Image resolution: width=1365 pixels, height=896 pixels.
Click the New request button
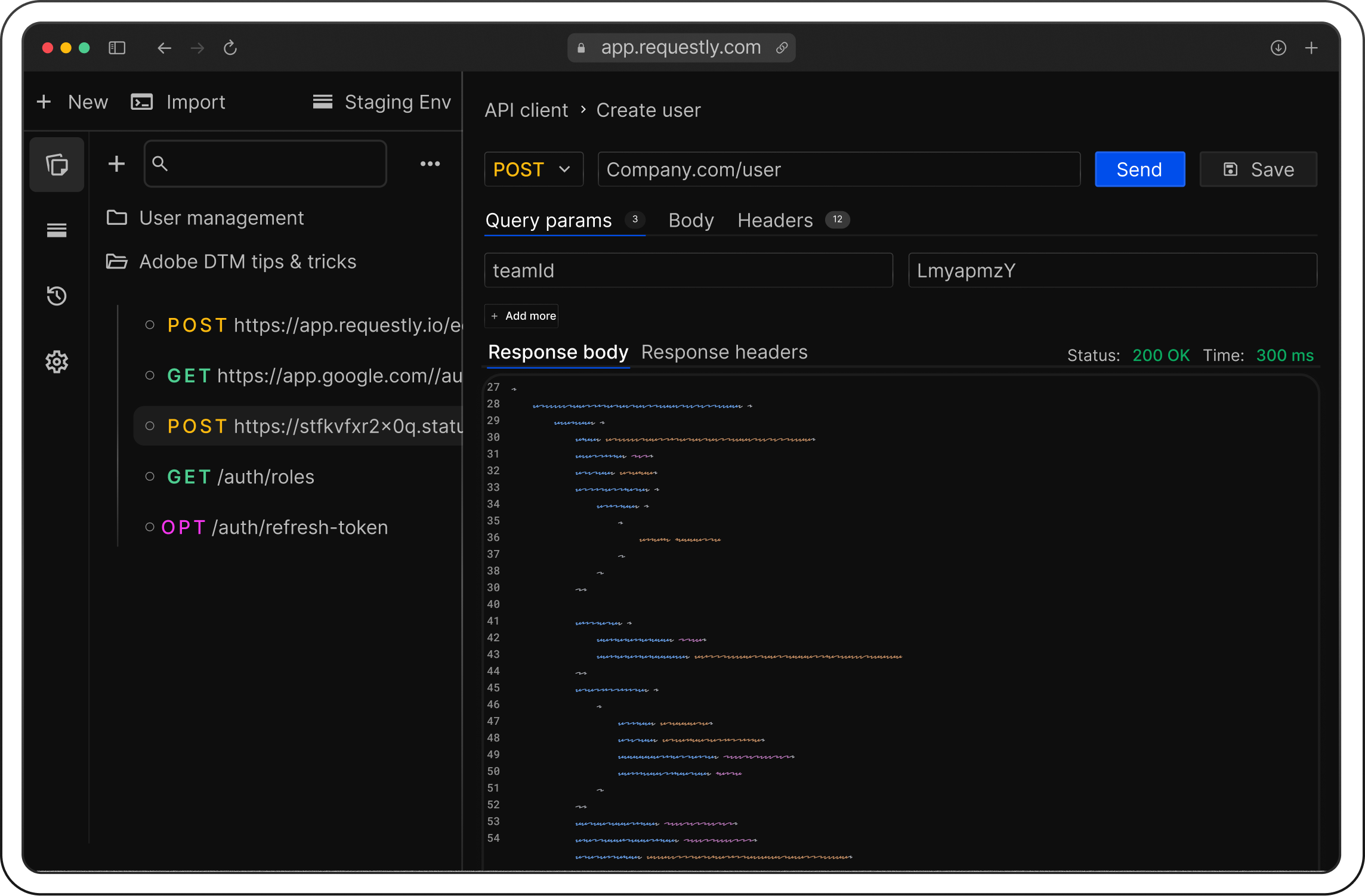point(72,102)
